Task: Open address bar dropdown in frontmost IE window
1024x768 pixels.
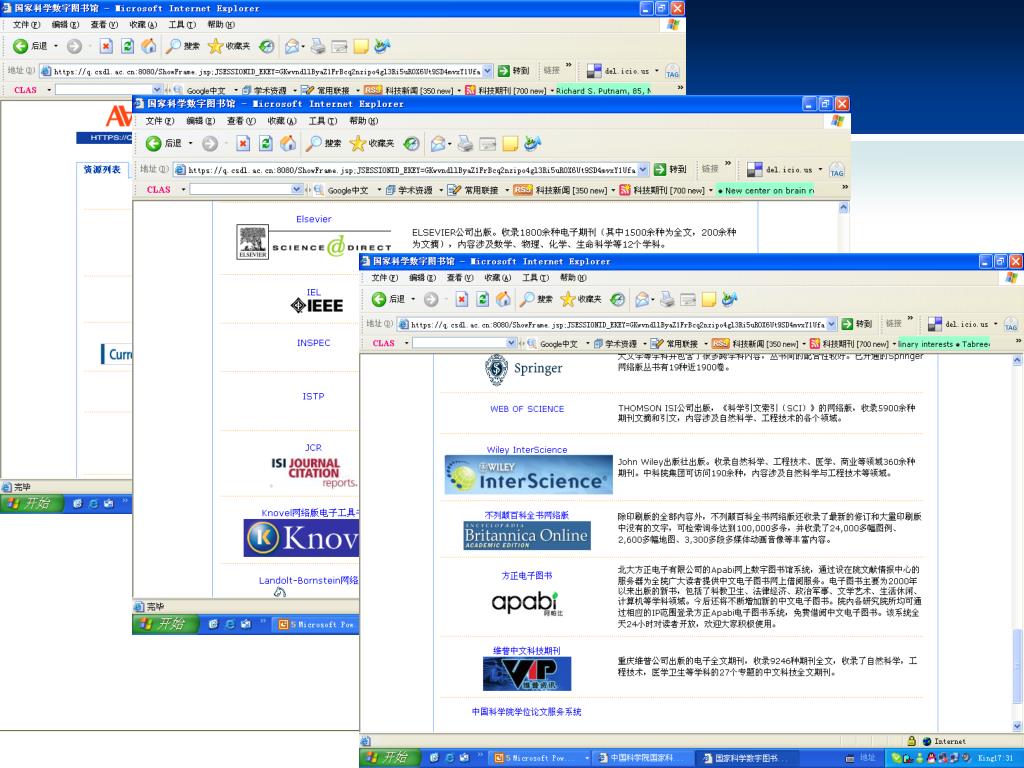Action: click(x=831, y=324)
